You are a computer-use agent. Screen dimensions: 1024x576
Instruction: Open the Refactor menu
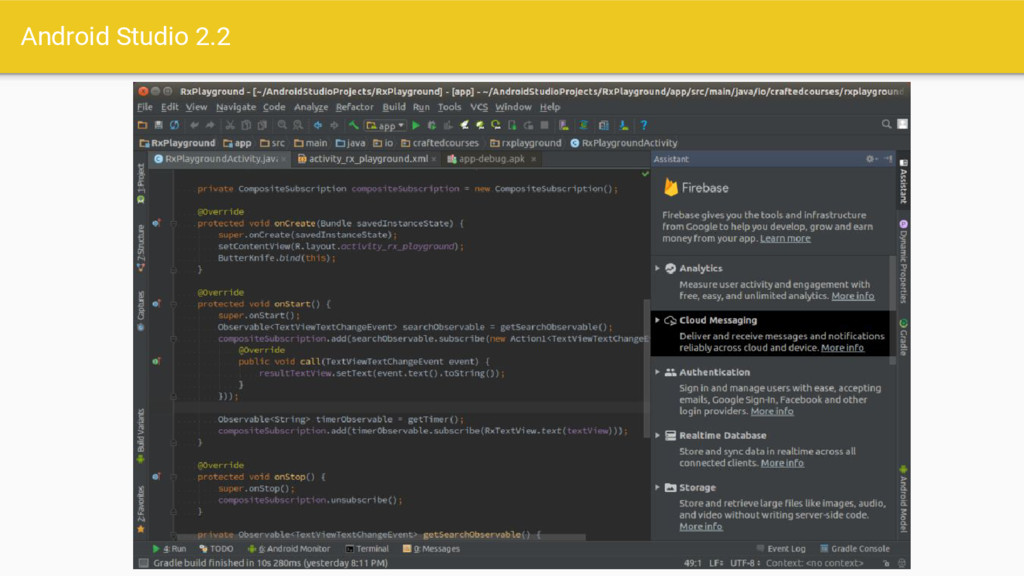pyautogui.click(x=354, y=107)
